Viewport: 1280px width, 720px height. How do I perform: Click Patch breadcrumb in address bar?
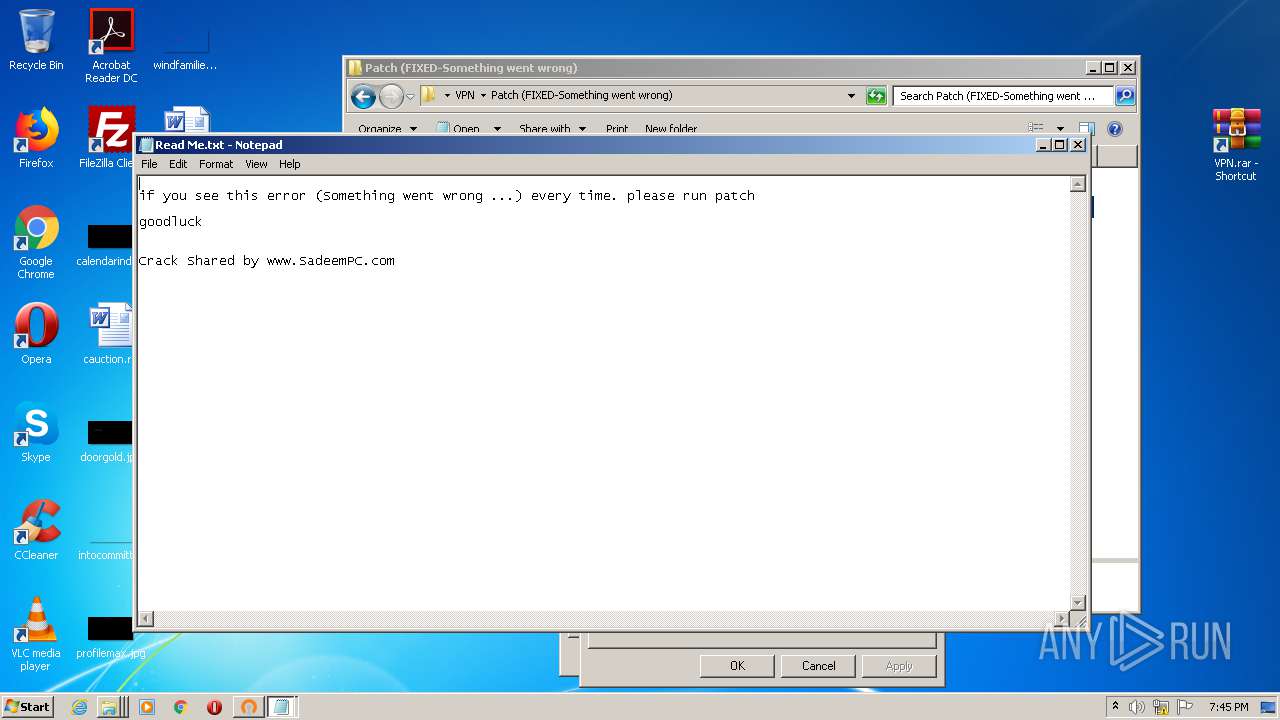click(581, 96)
